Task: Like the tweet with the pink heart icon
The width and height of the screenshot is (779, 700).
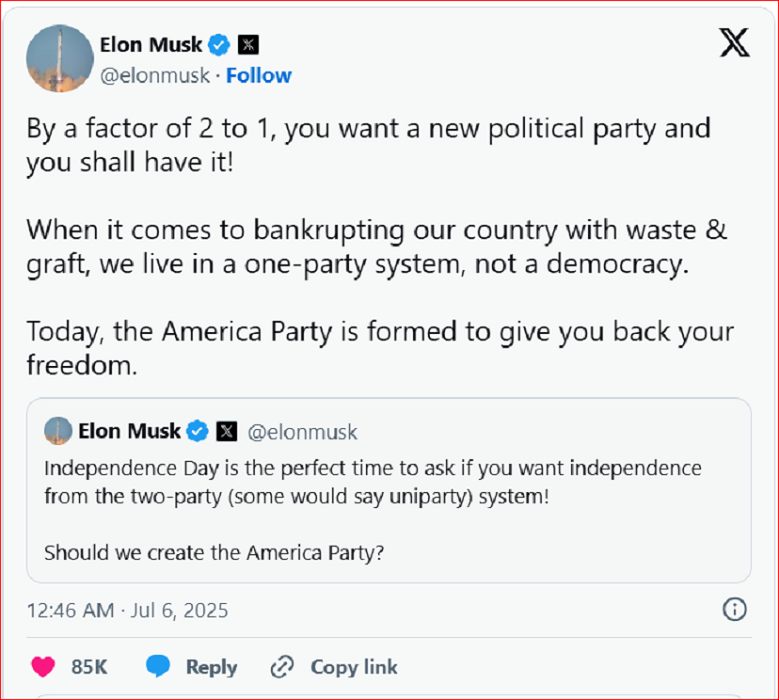Action: pos(43,667)
